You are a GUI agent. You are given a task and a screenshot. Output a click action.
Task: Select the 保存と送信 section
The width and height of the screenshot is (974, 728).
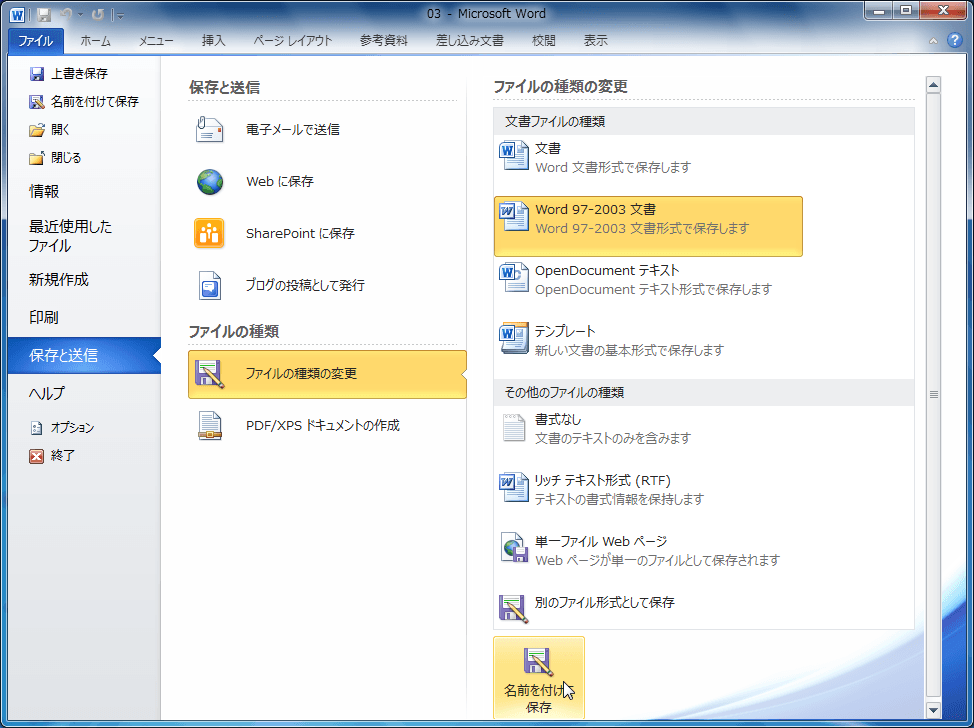point(84,355)
